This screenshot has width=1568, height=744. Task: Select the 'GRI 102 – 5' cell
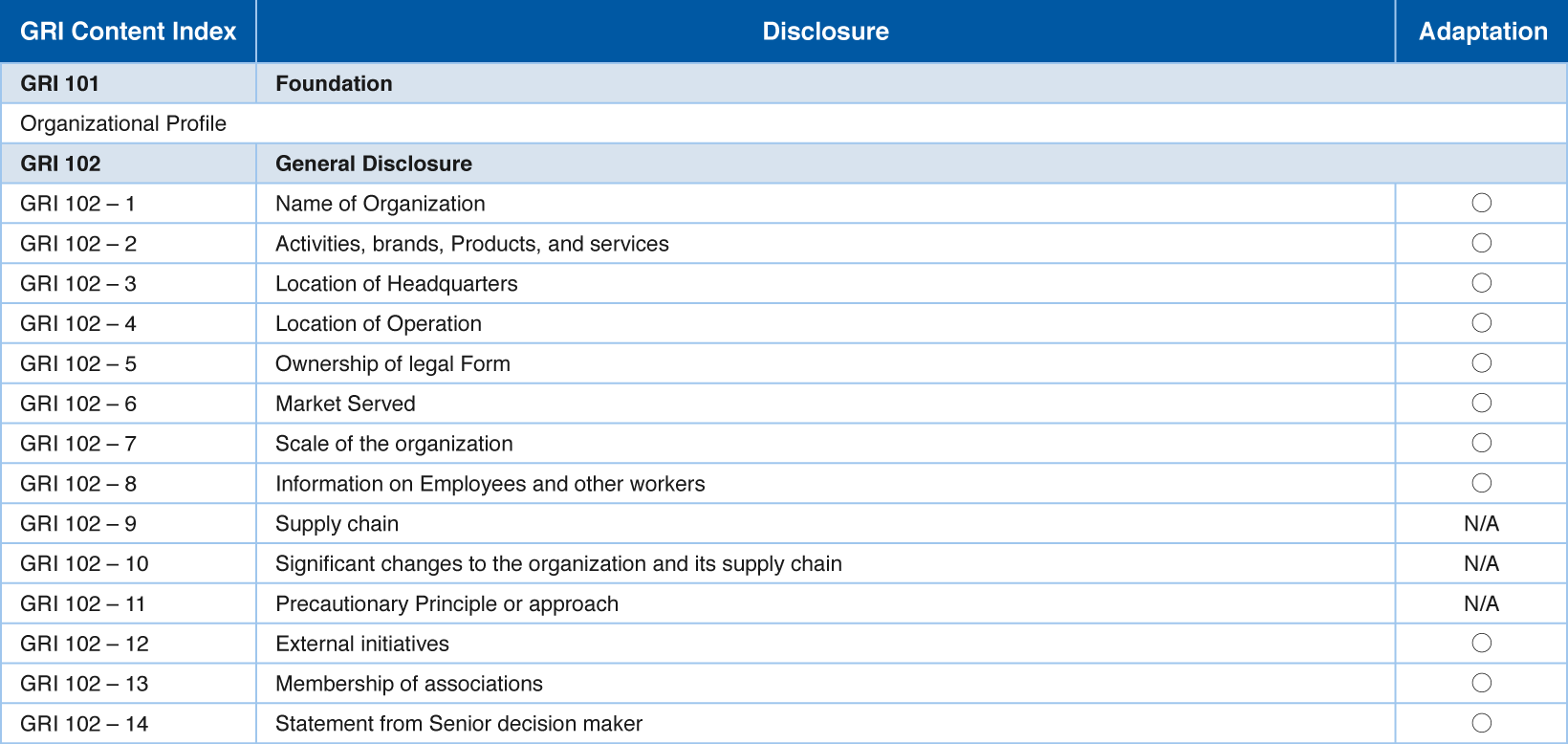(128, 364)
